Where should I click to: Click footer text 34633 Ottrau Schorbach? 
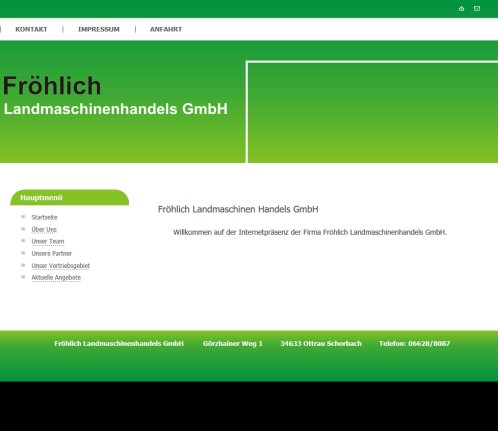(321, 344)
